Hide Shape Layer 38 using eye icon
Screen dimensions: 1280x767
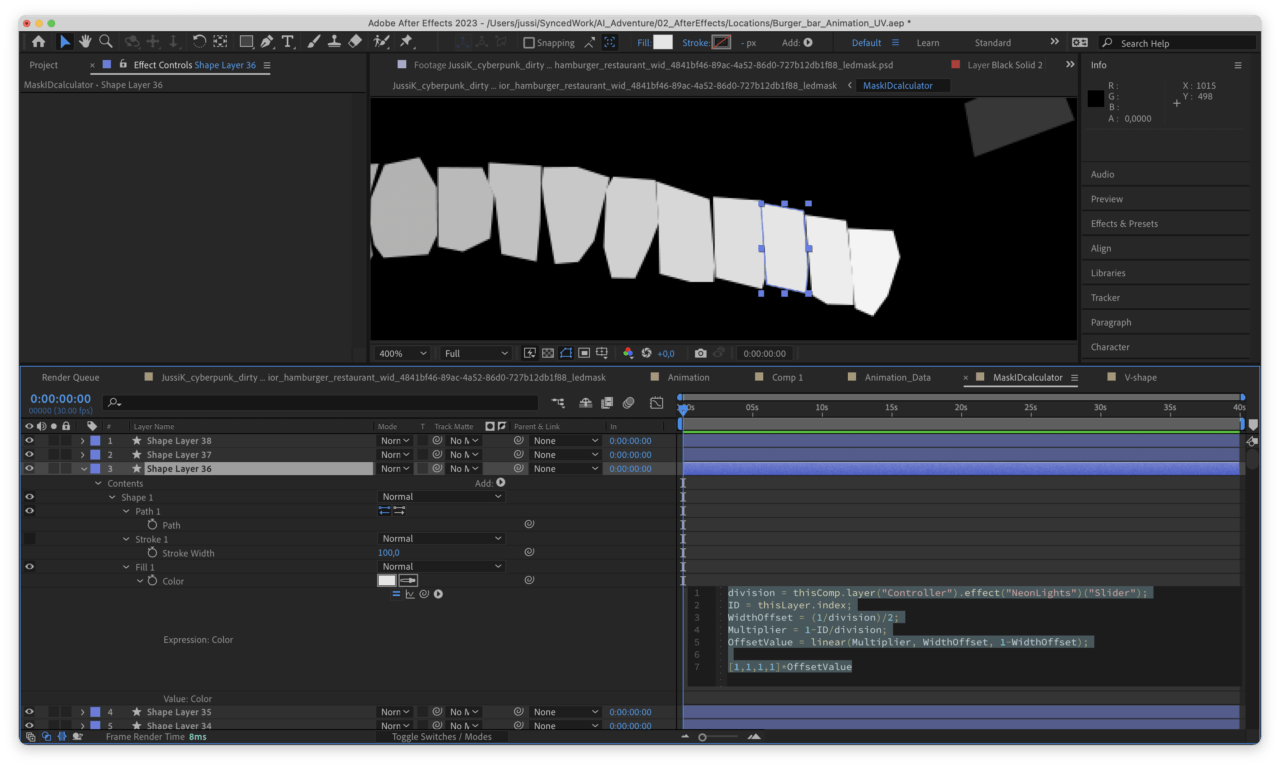(29, 441)
